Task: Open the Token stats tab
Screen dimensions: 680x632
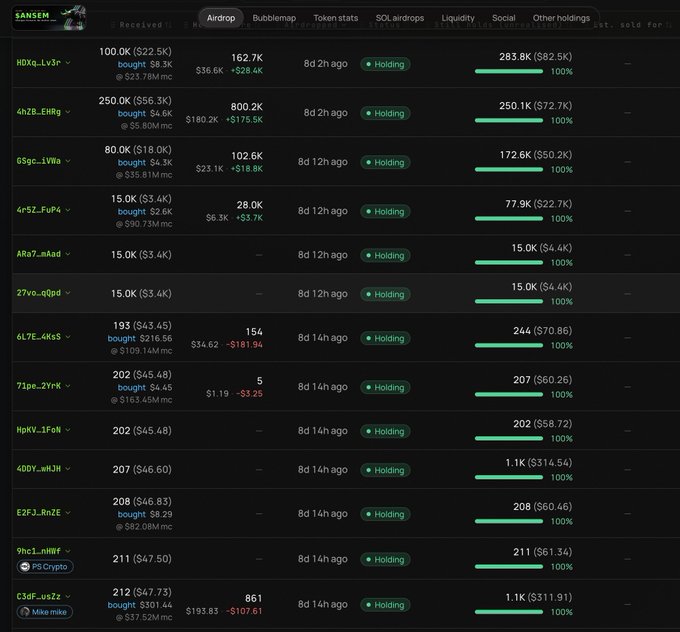Action: (x=336, y=18)
